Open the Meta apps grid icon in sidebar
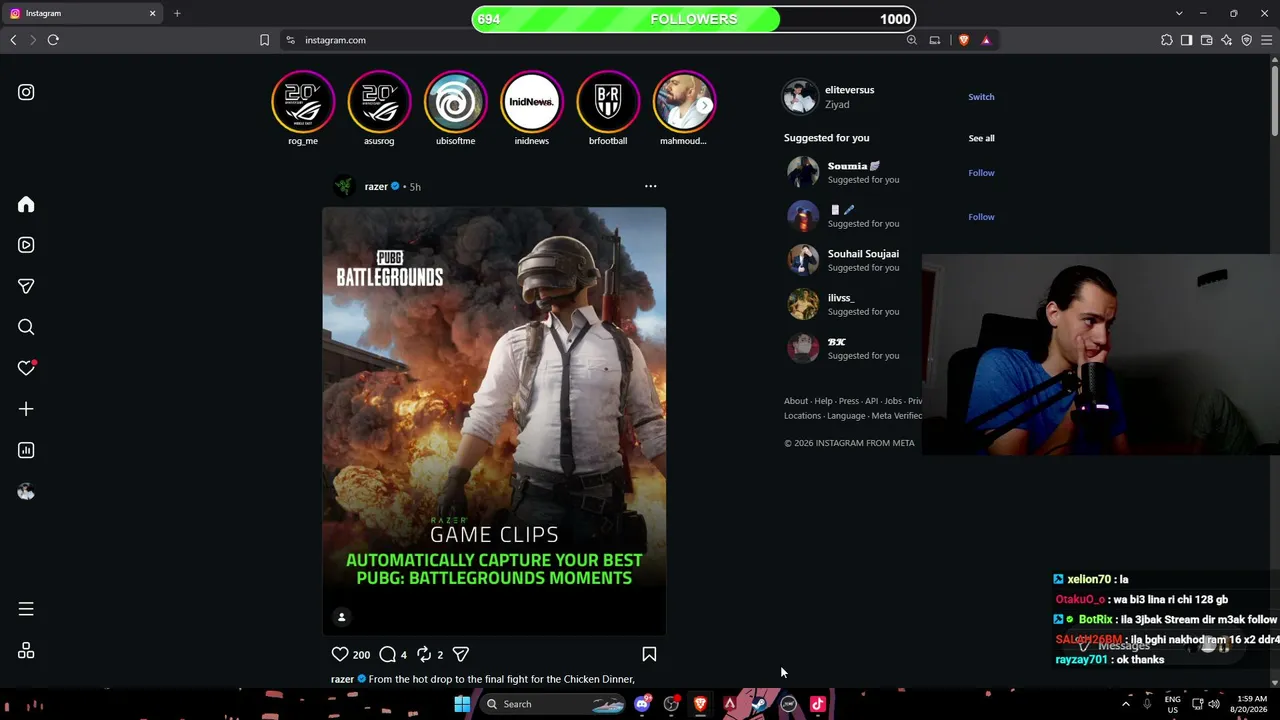The width and height of the screenshot is (1280, 720). (26, 651)
